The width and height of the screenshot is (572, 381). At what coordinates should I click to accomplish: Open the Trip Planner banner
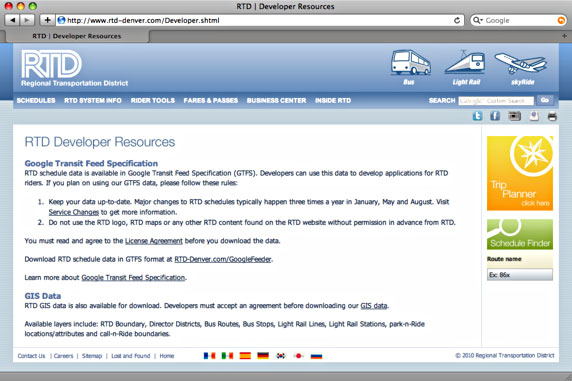520,173
